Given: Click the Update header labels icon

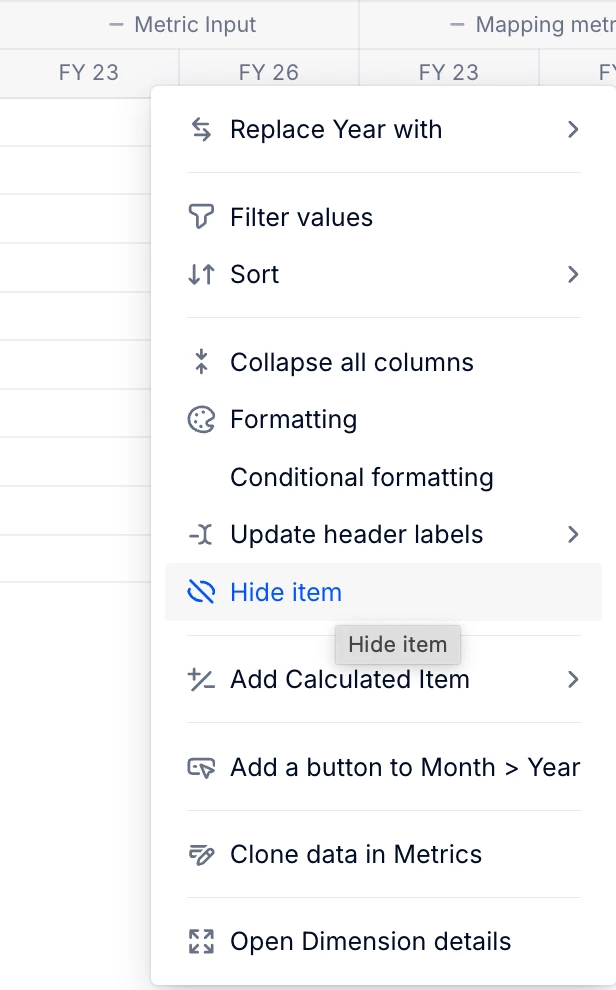Looking at the screenshot, I should (201, 535).
